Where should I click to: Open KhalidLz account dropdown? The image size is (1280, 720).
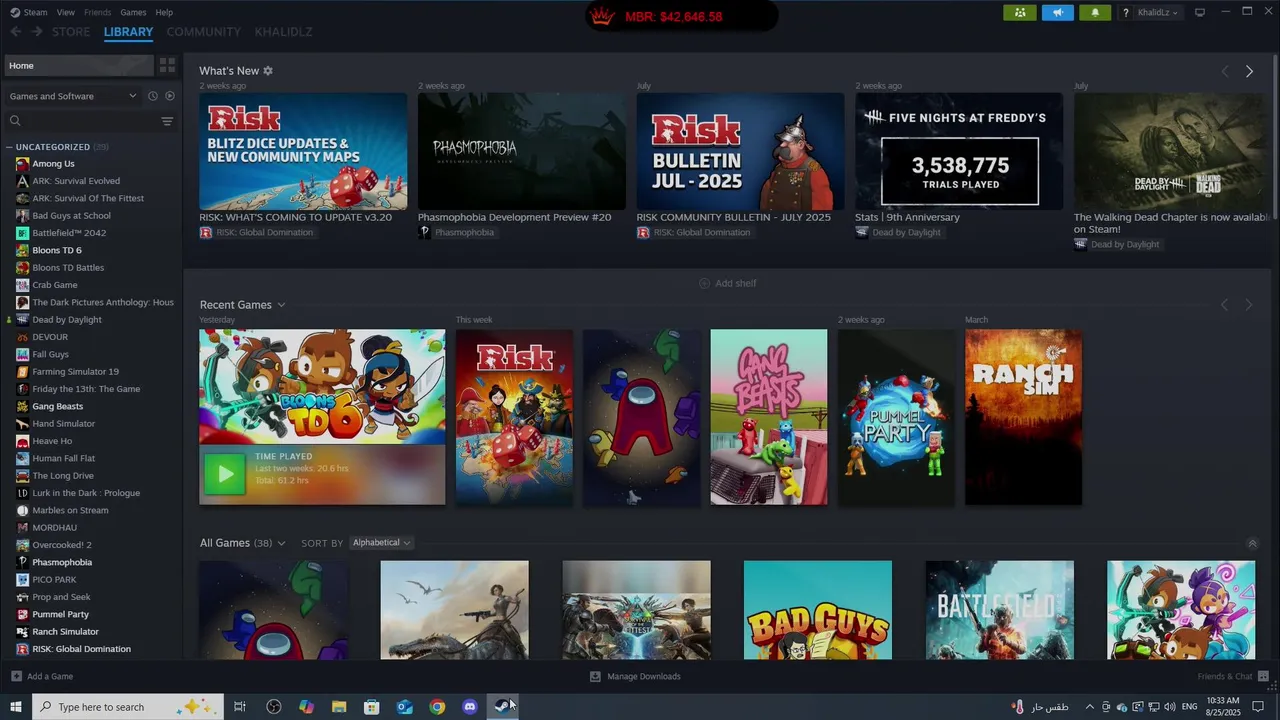(1158, 12)
